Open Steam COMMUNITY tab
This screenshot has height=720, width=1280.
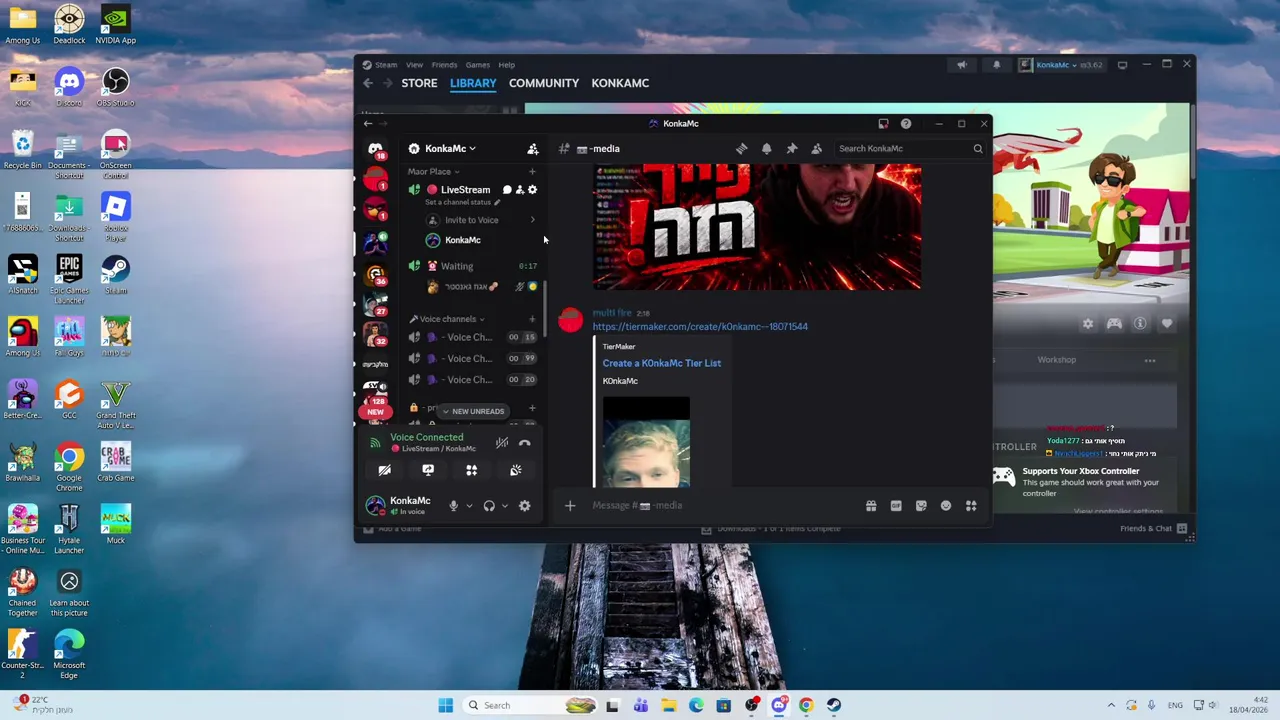[x=544, y=83]
